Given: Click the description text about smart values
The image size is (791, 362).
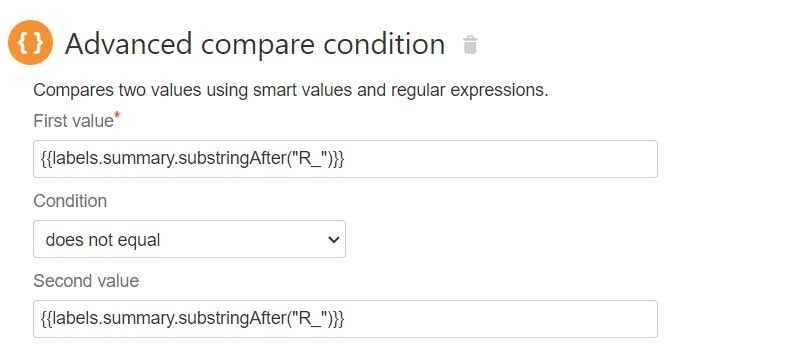Looking at the screenshot, I should point(291,91).
